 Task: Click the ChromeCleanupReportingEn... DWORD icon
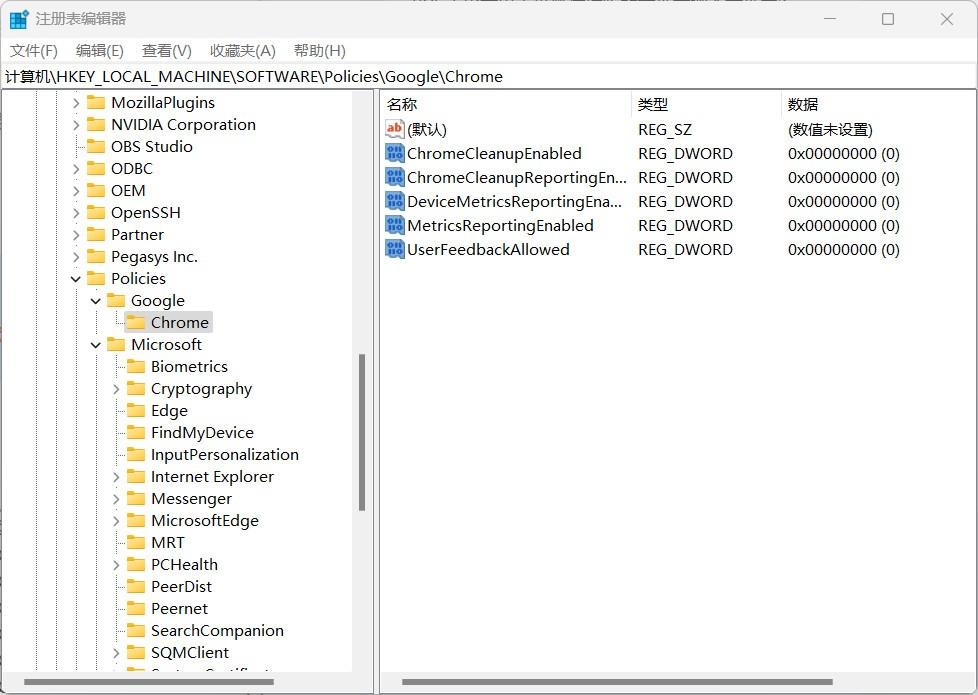[x=394, y=177]
